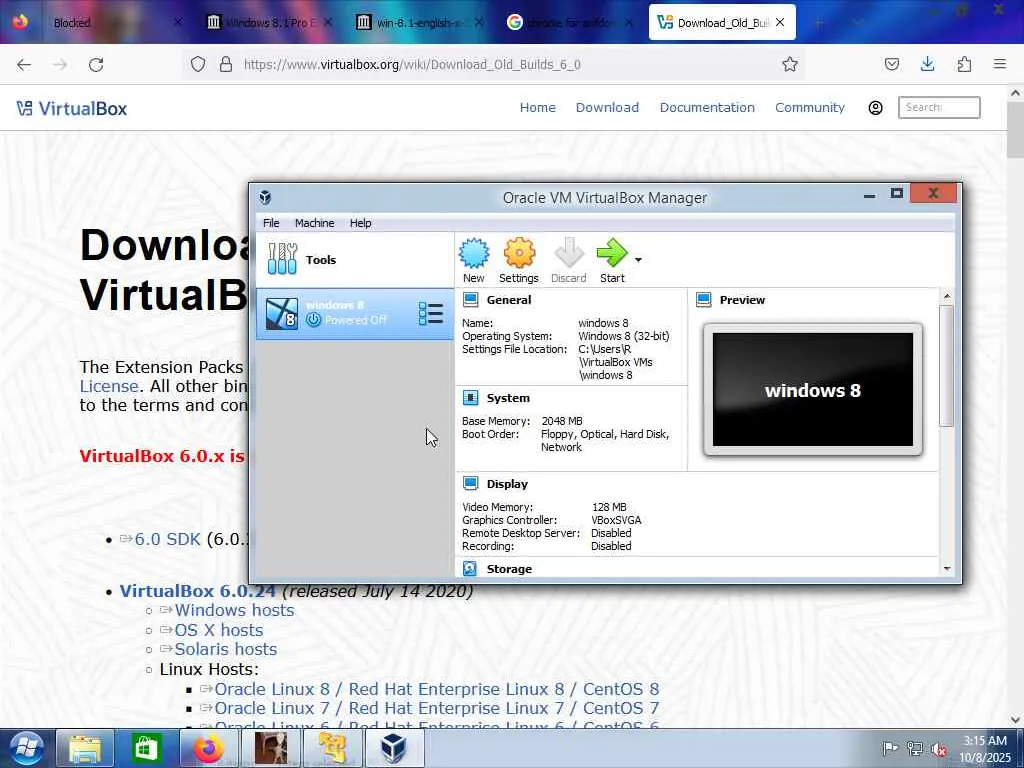Click the VirtualBox site logo
The height and width of the screenshot is (768, 1024).
coord(72,108)
